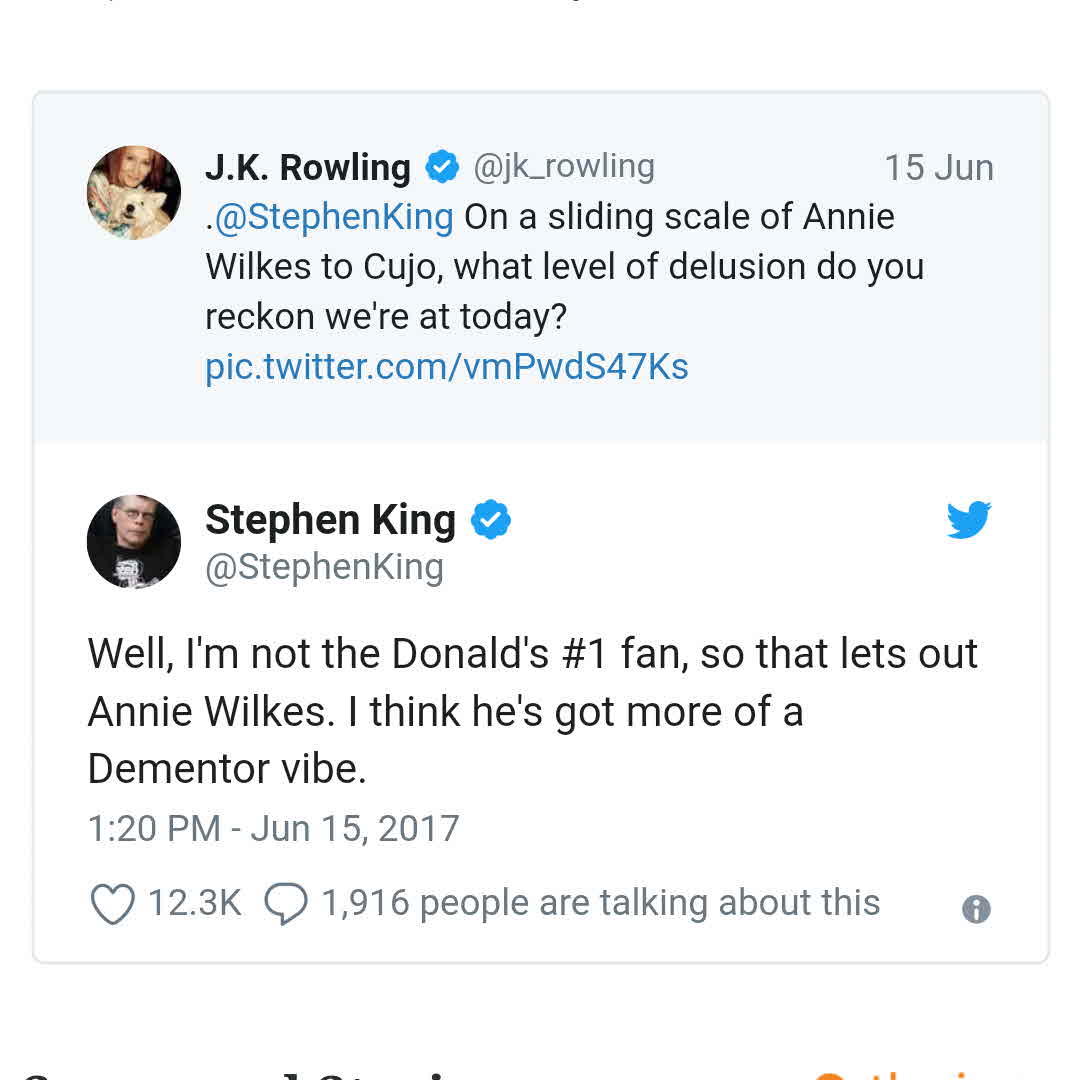Click J.K. Rowling's profile picture
Viewport: 1080px width, 1080px height.
pos(133,192)
